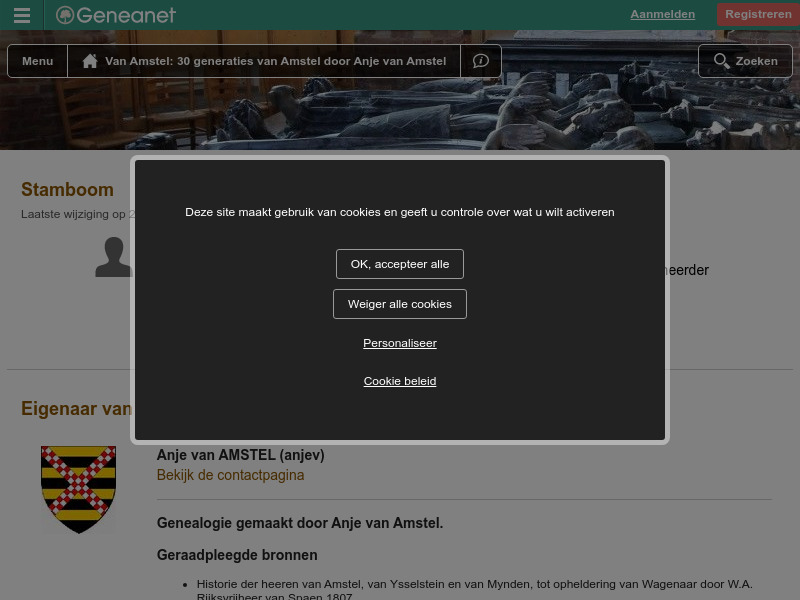This screenshot has height=600, width=800.
Task: Click the avatar placeholder silhouette icon
Action: pyautogui.click(x=113, y=257)
